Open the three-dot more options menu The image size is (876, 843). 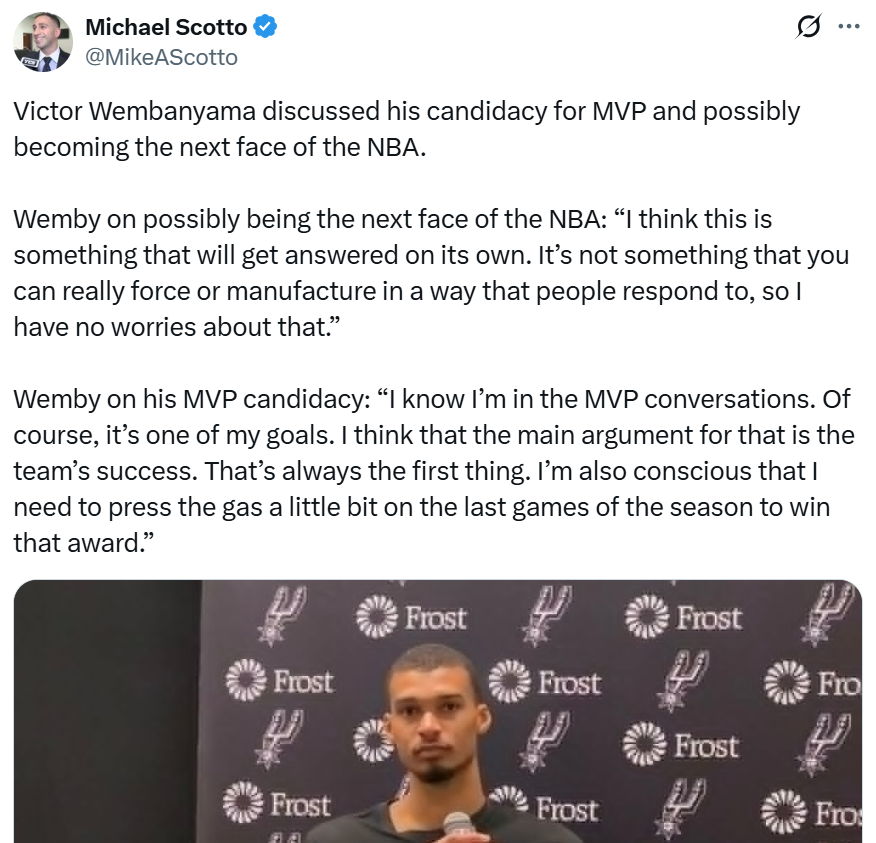coord(847,28)
